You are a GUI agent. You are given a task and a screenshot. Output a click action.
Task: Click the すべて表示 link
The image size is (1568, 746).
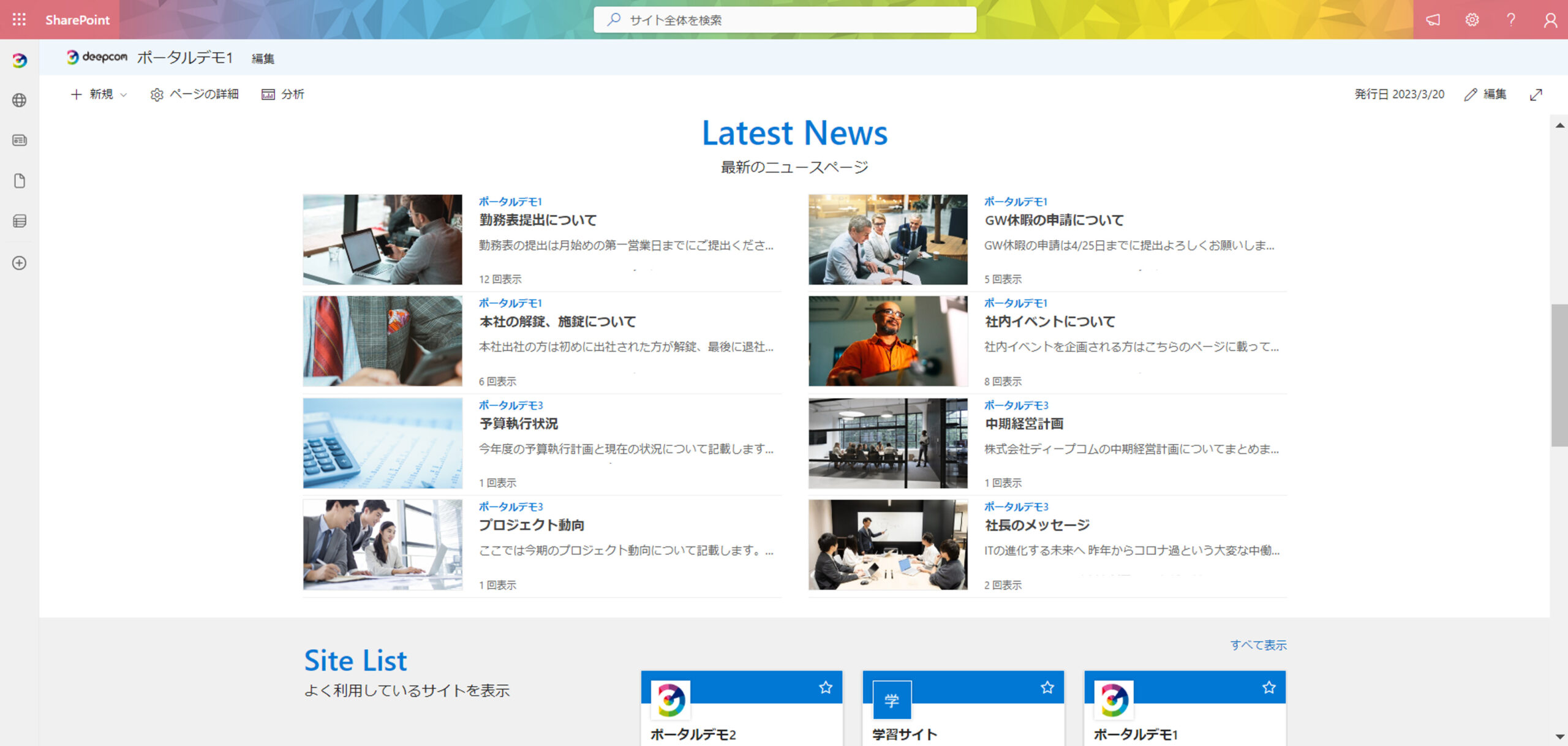[1258, 644]
